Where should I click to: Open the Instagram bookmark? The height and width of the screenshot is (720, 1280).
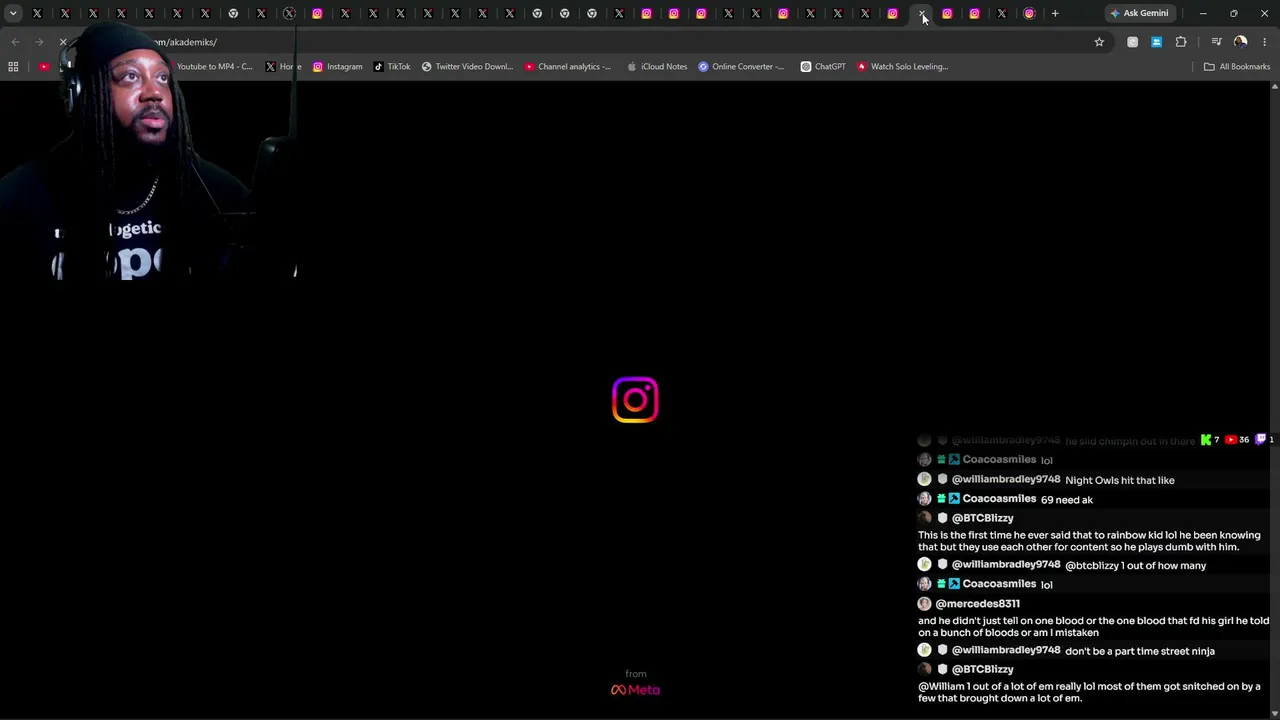(338, 67)
